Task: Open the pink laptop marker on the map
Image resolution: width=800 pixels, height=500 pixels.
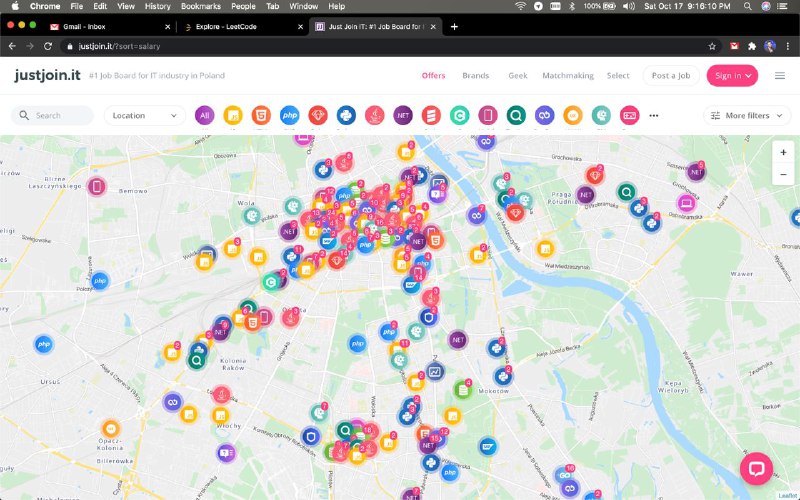Action: tap(686, 203)
